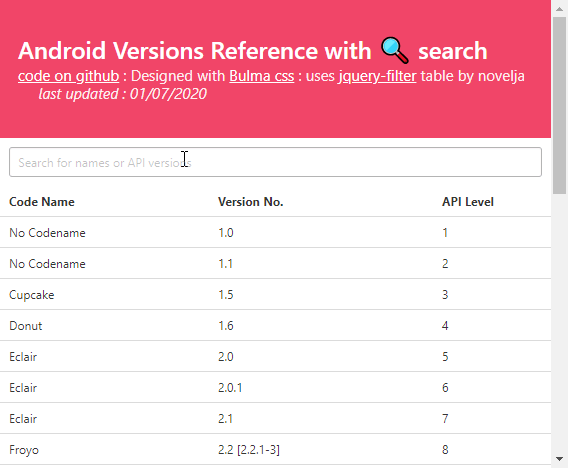
Task: Follow the jquery-filter link
Action: tap(377, 76)
